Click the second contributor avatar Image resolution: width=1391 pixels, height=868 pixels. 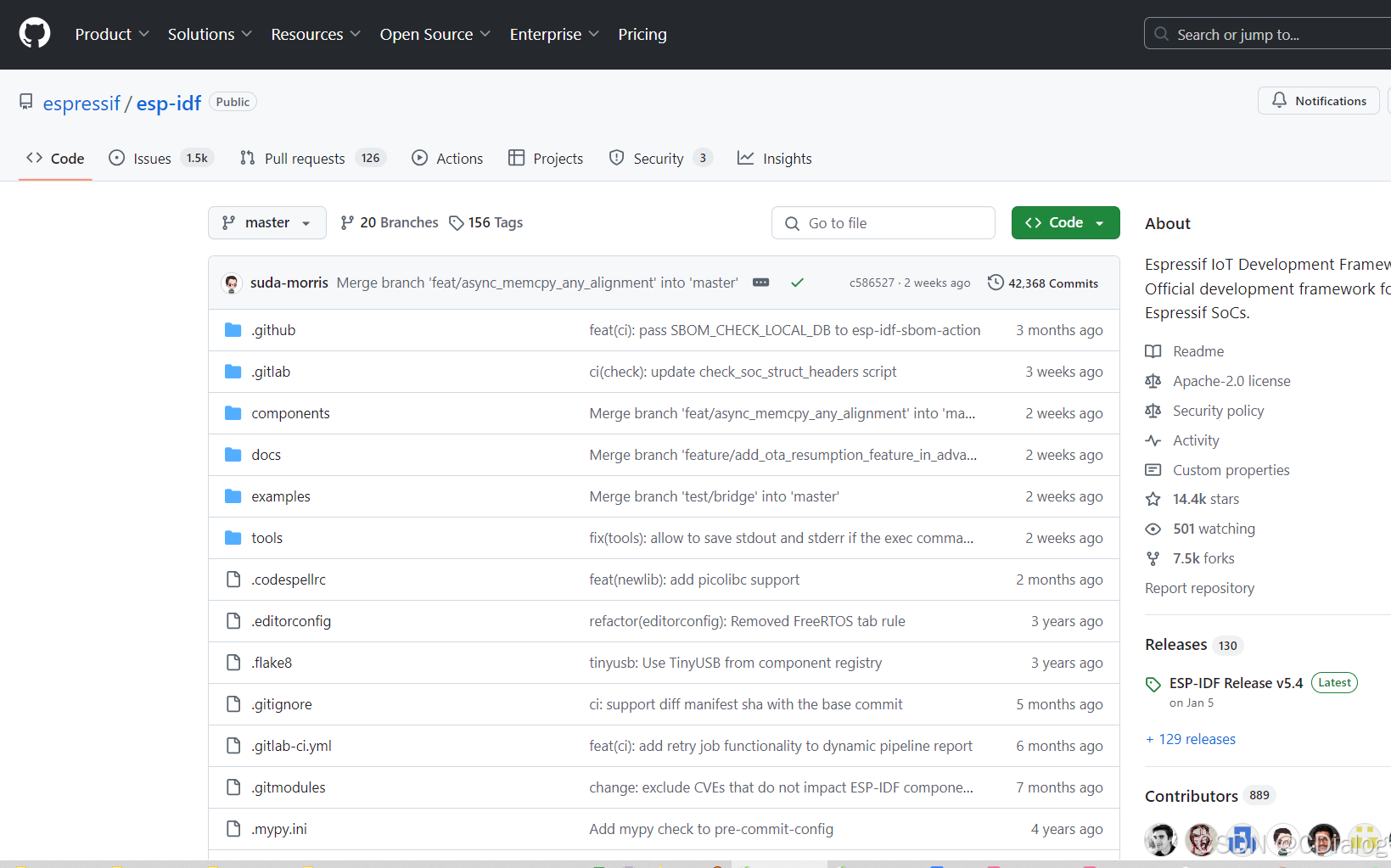[x=1201, y=840]
